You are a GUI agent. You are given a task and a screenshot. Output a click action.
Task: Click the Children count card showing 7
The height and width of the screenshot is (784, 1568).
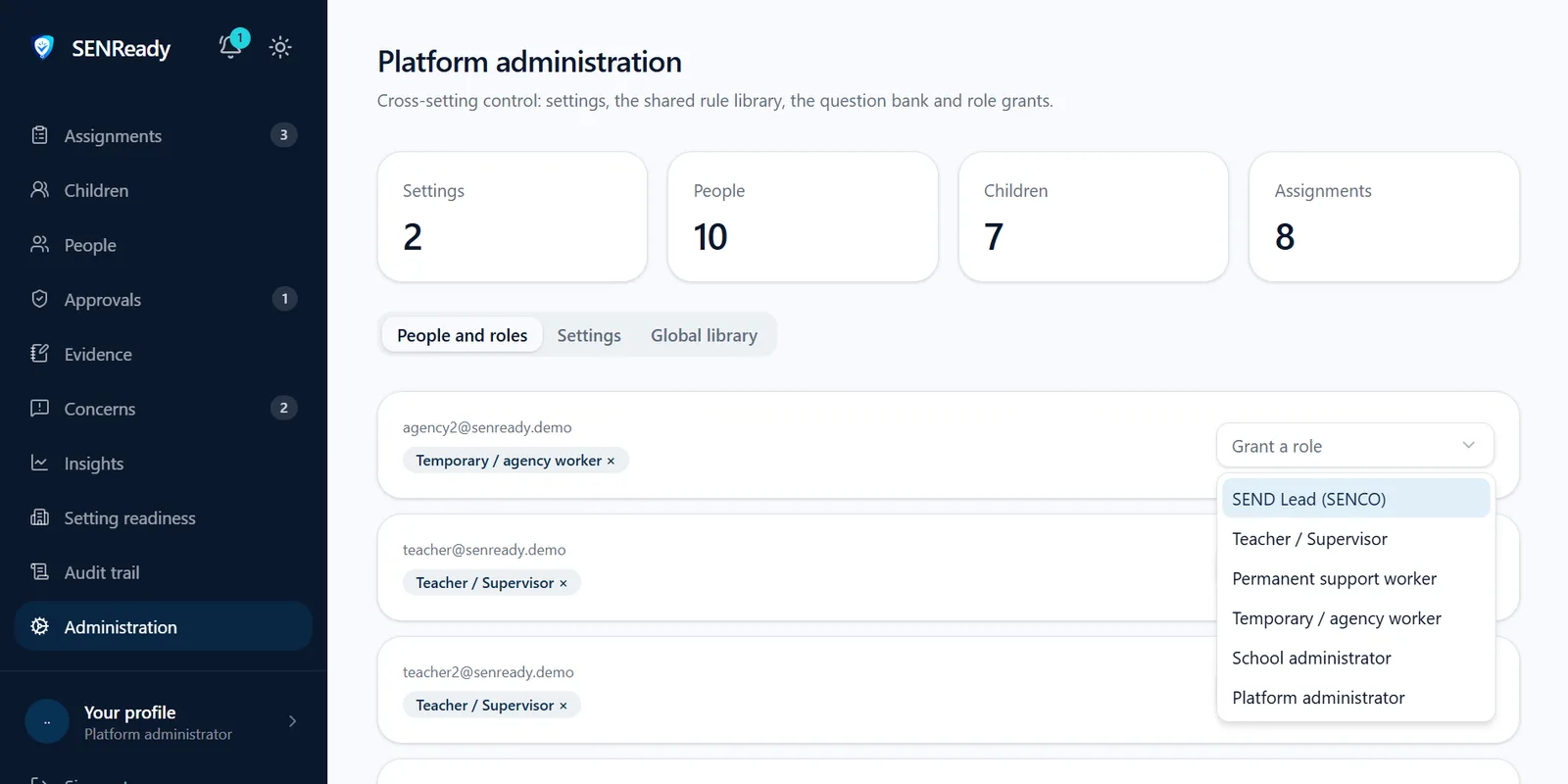pyautogui.click(x=1094, y=217)
